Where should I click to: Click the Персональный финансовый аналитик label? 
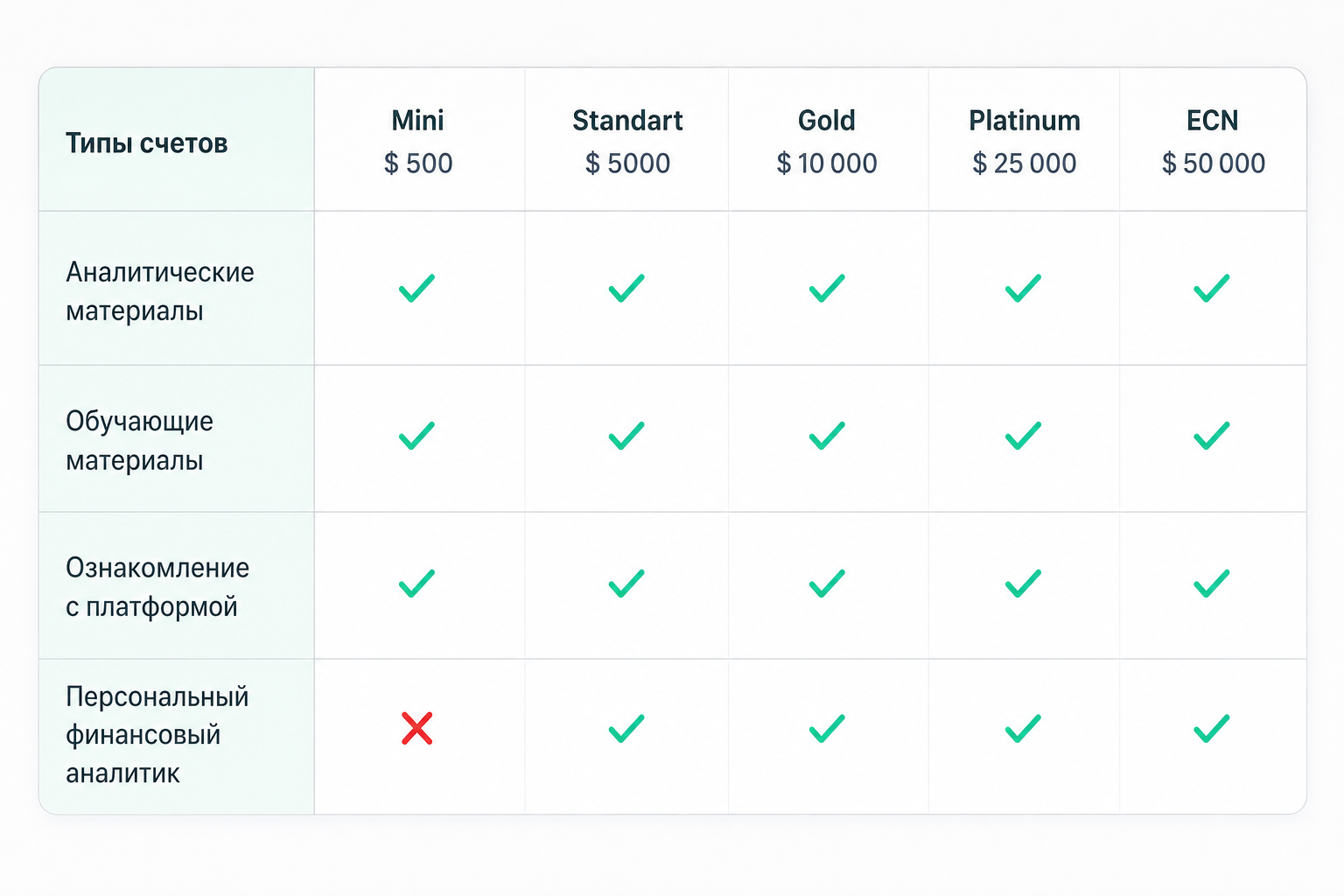[157, 735]
